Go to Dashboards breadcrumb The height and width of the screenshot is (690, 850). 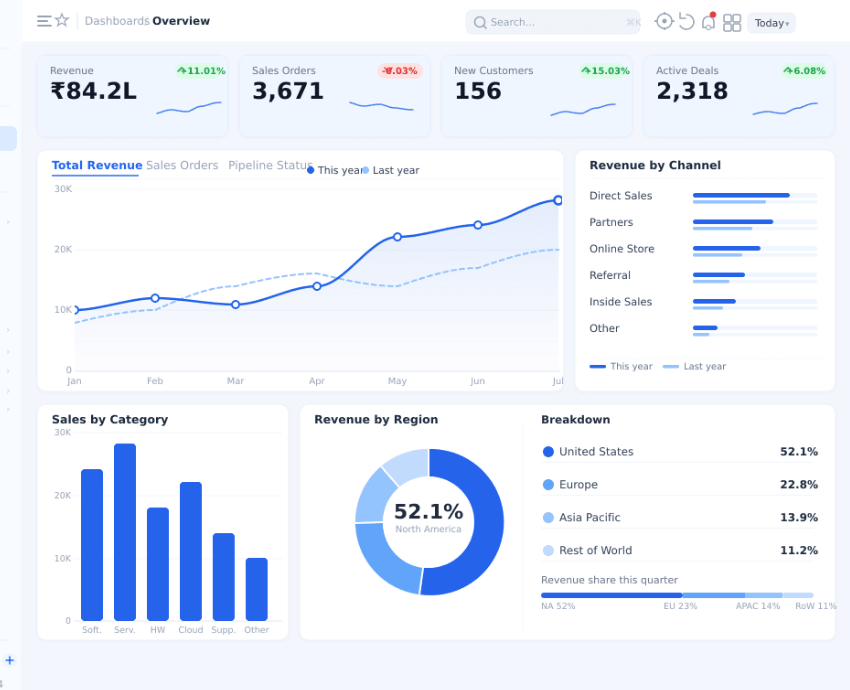pos(117,21)
